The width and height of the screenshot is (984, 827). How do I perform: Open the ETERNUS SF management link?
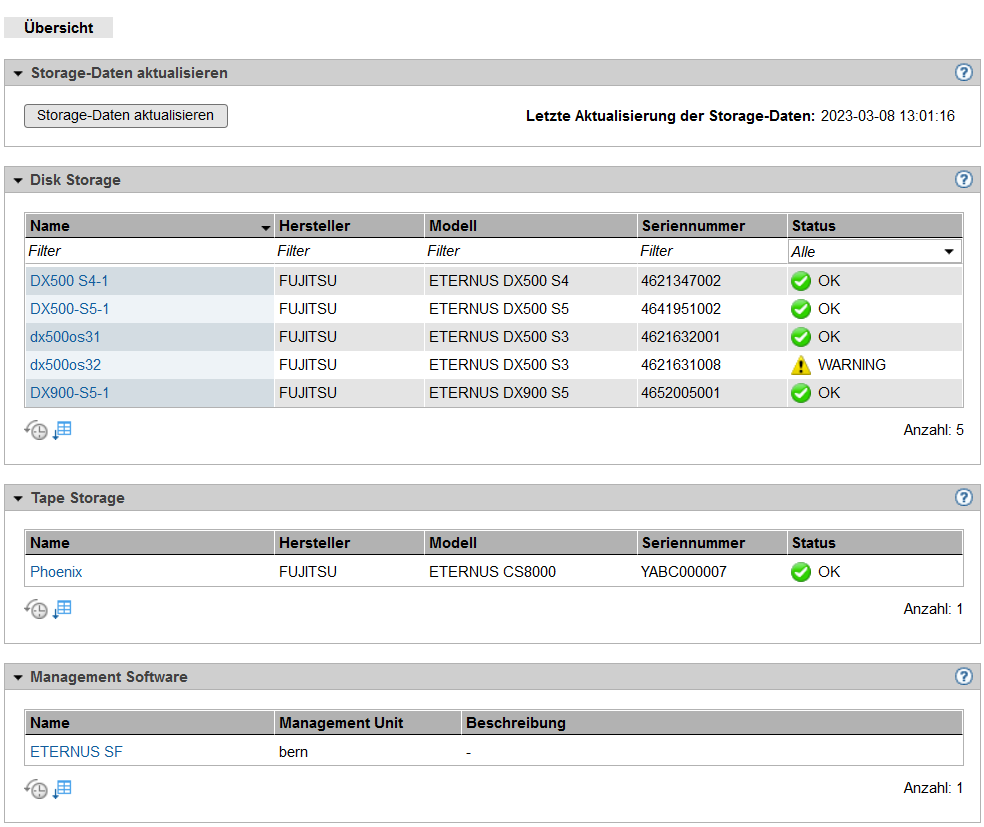pos(76,752)
